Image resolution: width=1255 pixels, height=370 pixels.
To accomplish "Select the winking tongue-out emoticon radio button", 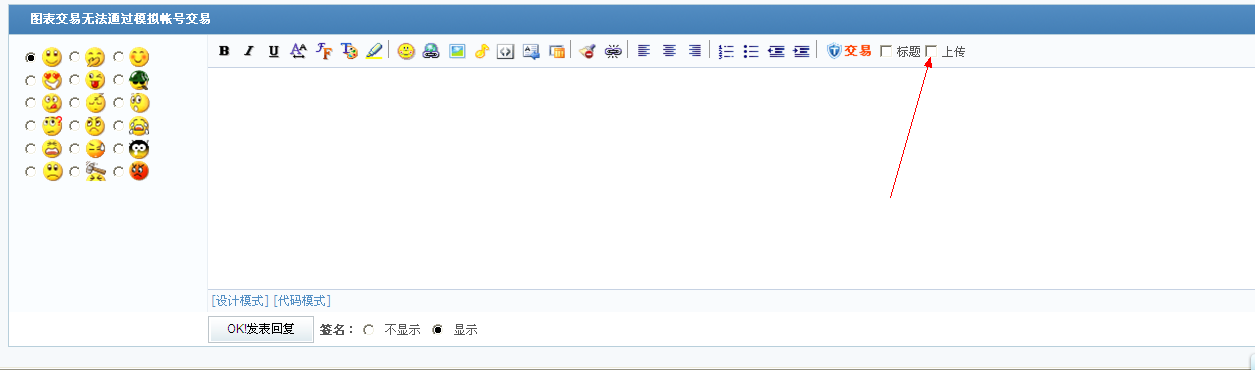I will pyautogui.click(x=75, y=81).
